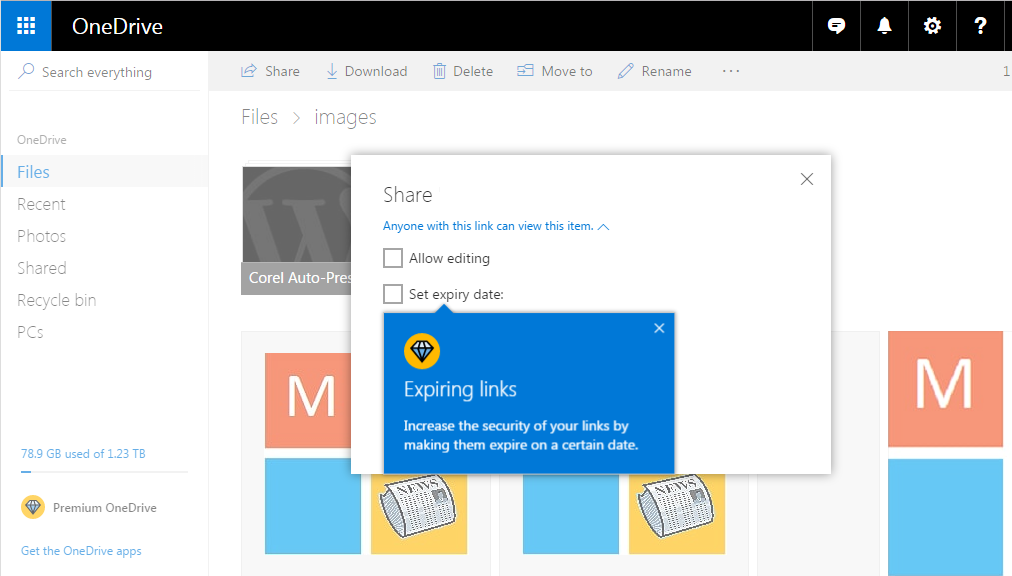Click the Premium OneDrive label
The height and width of the screenshot is (576, 1012).
[105, 508]
